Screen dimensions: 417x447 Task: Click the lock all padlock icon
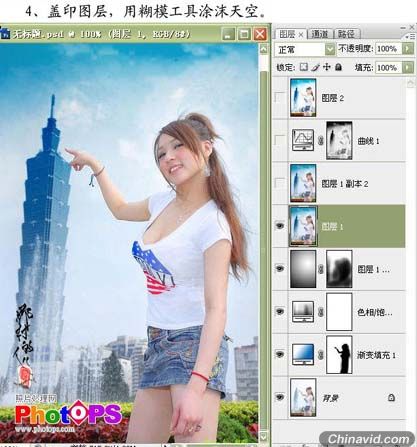(338, 67)
